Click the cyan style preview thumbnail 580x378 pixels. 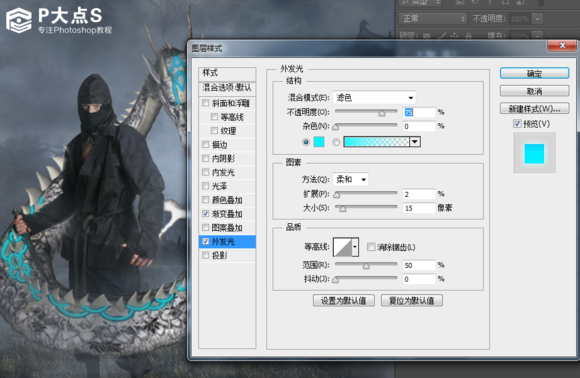pyautogui.click(x=535, y=153)
